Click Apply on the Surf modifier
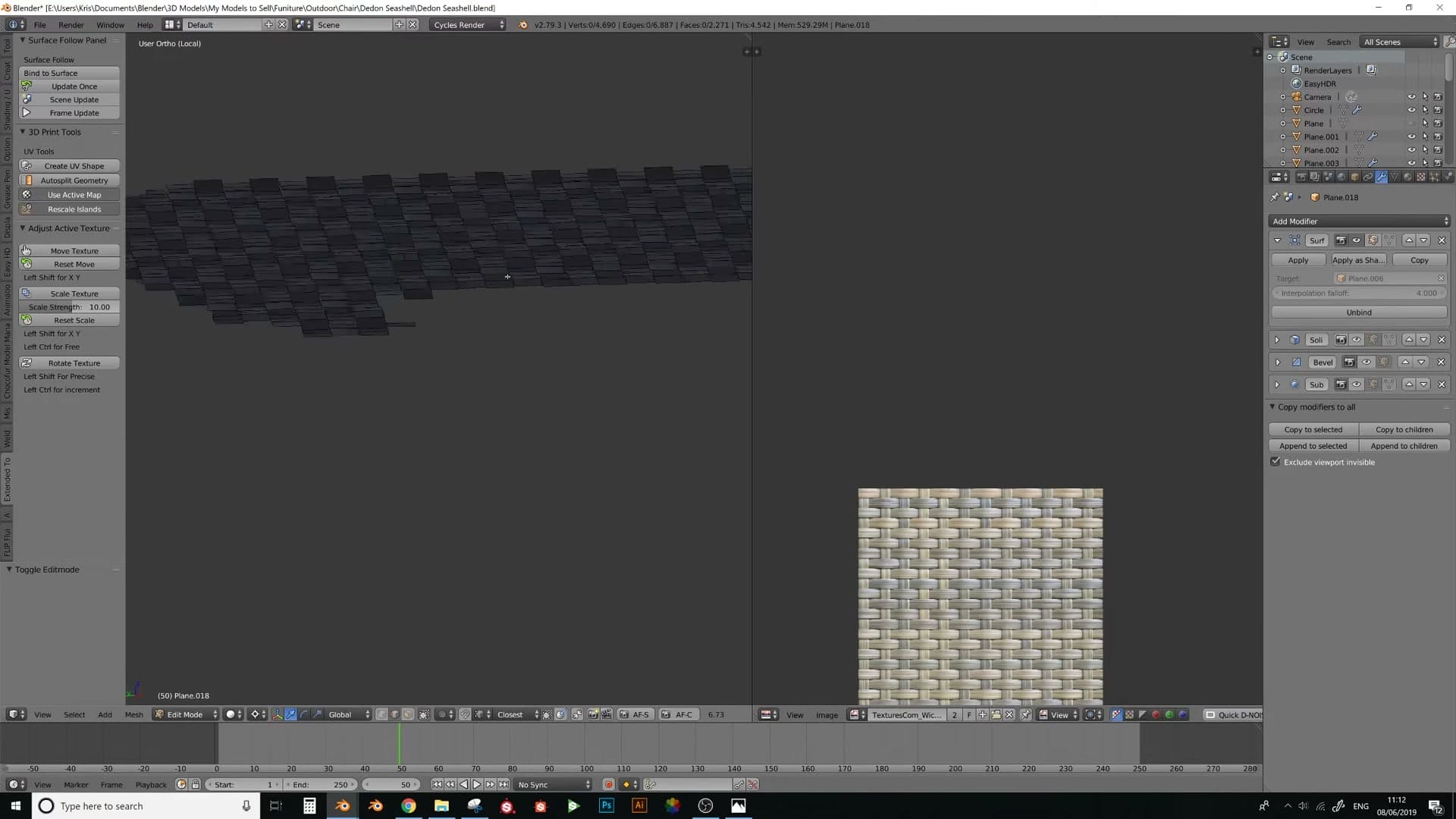Viewport: 1456px width, 819px height. pyautogui.click(x=1298, y=260)
